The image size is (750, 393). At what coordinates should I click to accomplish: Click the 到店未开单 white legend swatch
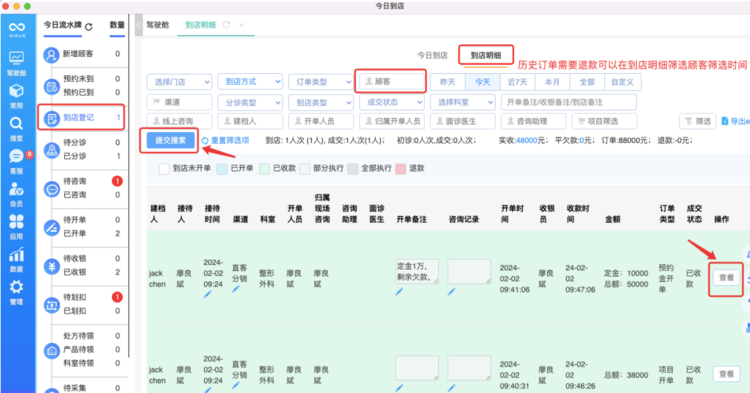pos(164,169)
